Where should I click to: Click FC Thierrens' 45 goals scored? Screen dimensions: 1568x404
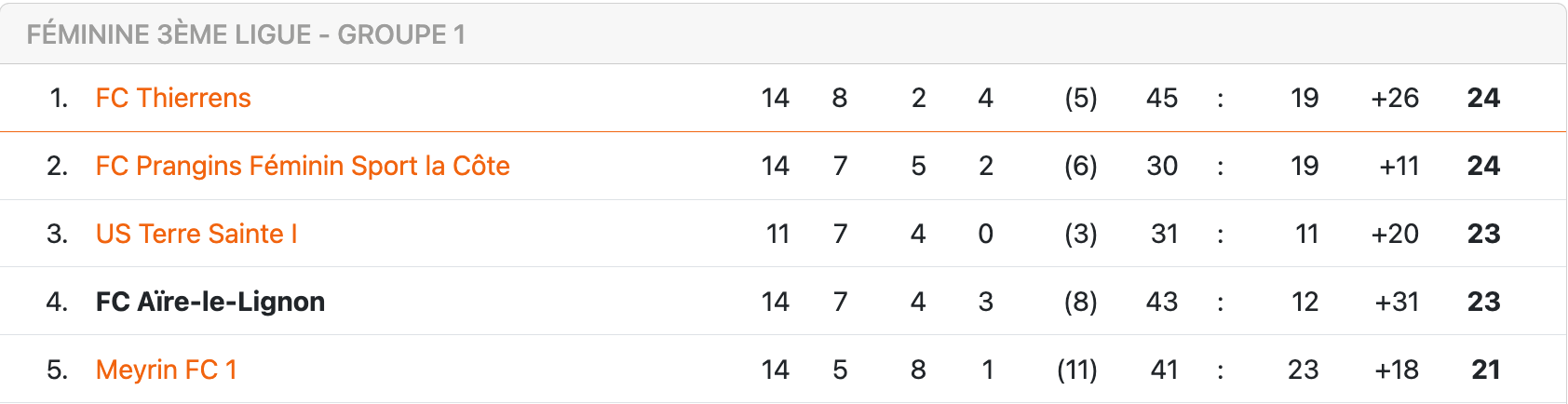click(x=1161, y=98)
